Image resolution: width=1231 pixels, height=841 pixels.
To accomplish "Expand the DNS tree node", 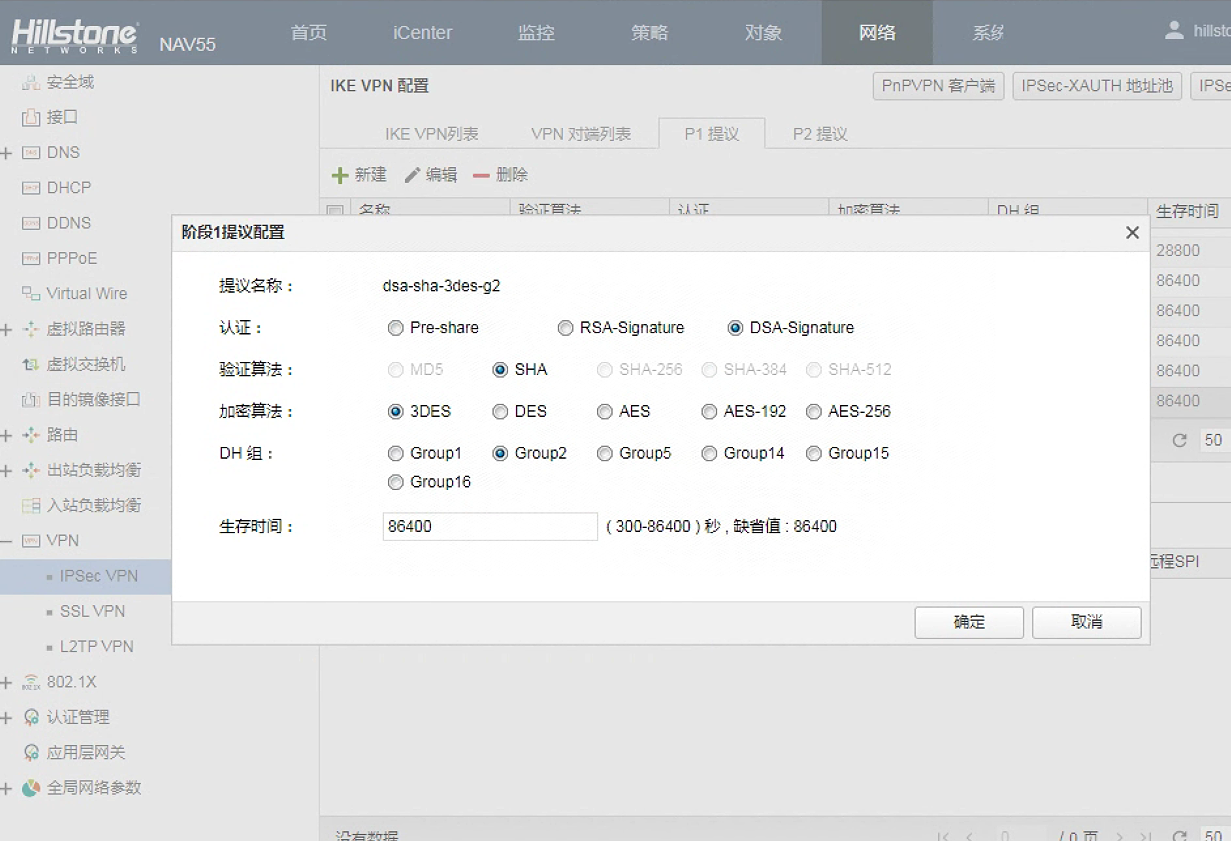I will click(7, 153).
